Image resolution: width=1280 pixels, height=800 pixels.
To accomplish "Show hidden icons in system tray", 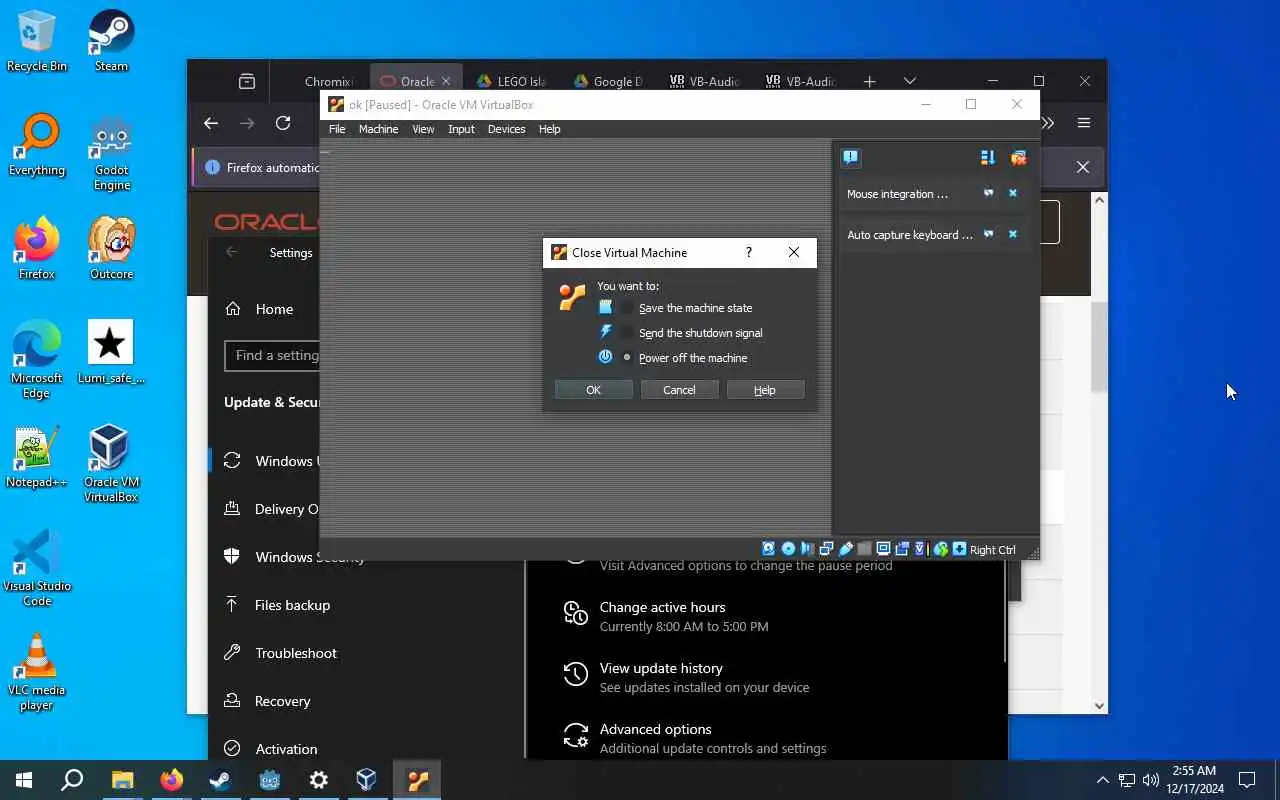I will 1103,780.
